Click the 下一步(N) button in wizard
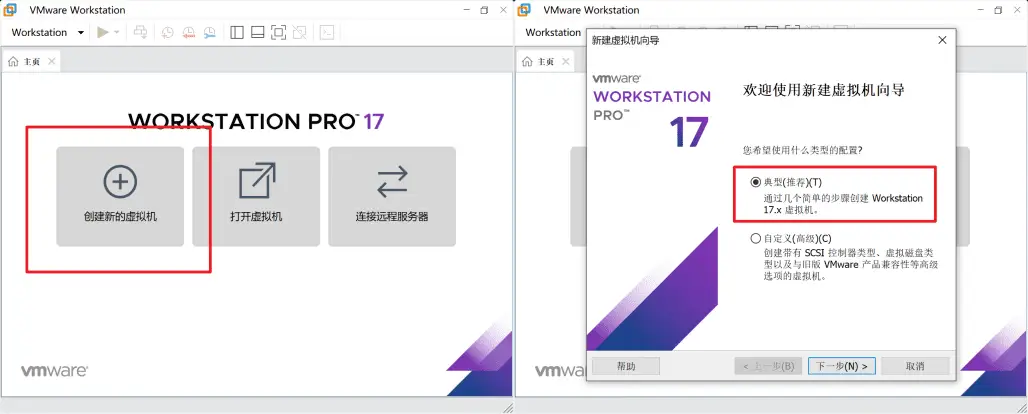 pos(841,366)
